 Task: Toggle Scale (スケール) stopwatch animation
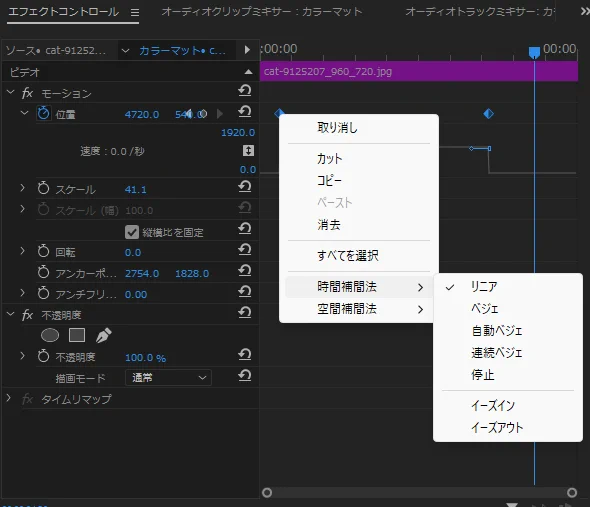43,188
